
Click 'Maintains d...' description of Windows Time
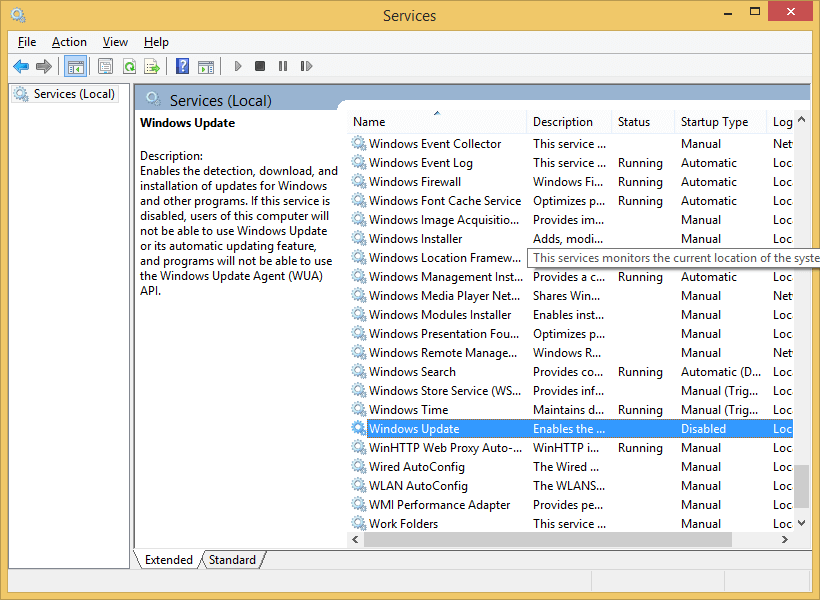[568, 410]
